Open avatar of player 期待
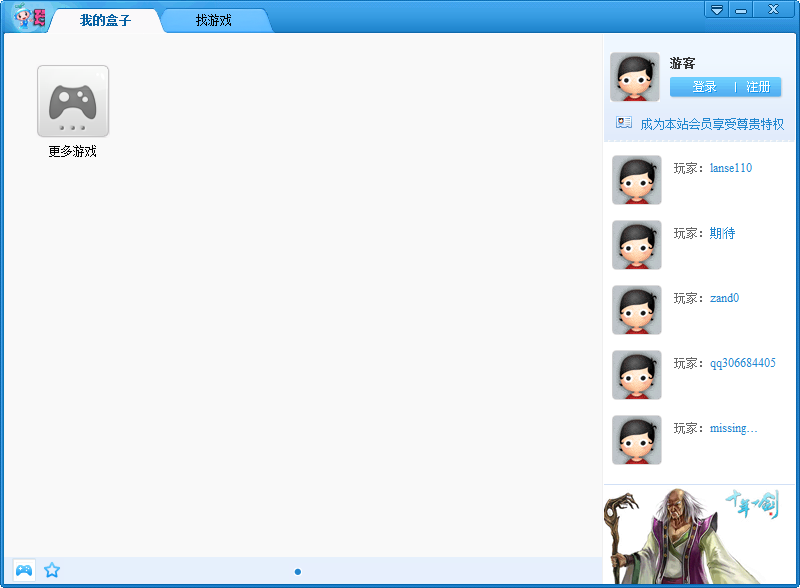 (x=637, y=245)
